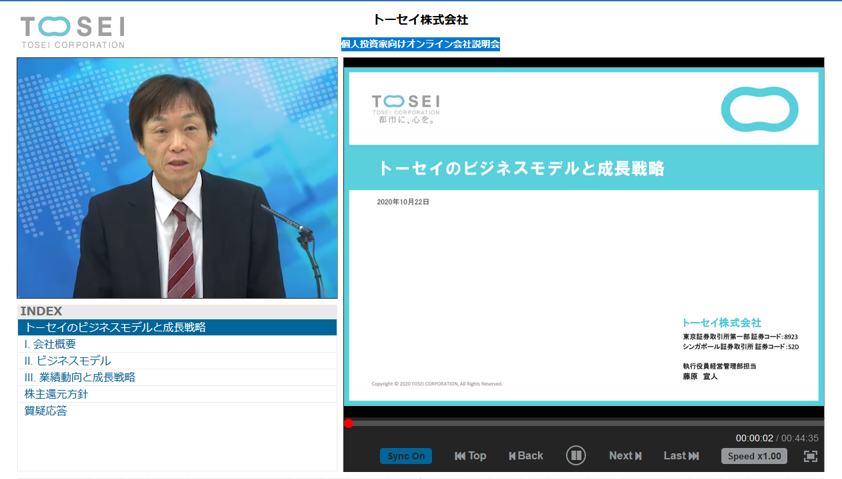This screenshot has height=479, width=842.
Task: Open index section 株主還元方針
Action: 177,394
